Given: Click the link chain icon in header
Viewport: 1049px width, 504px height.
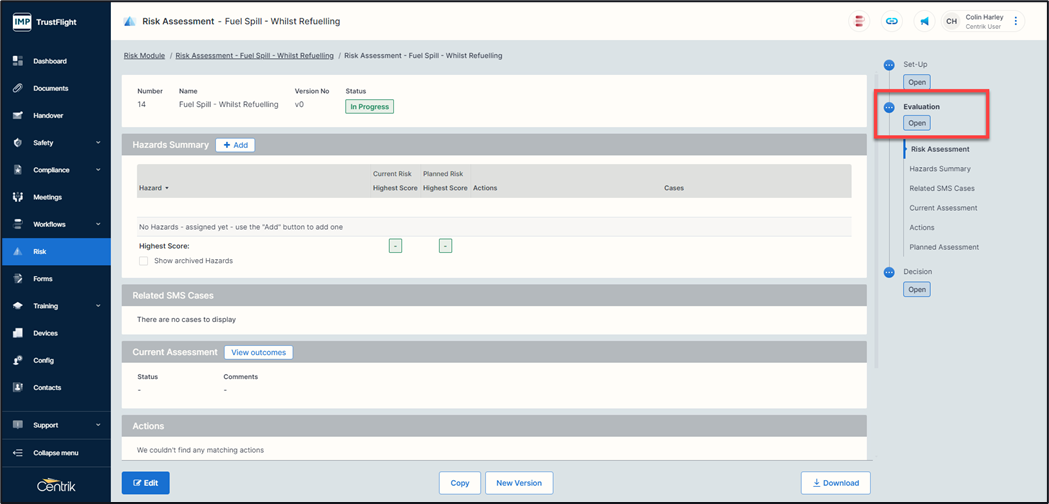Looking at the screenshot, I should coord(891,21).
